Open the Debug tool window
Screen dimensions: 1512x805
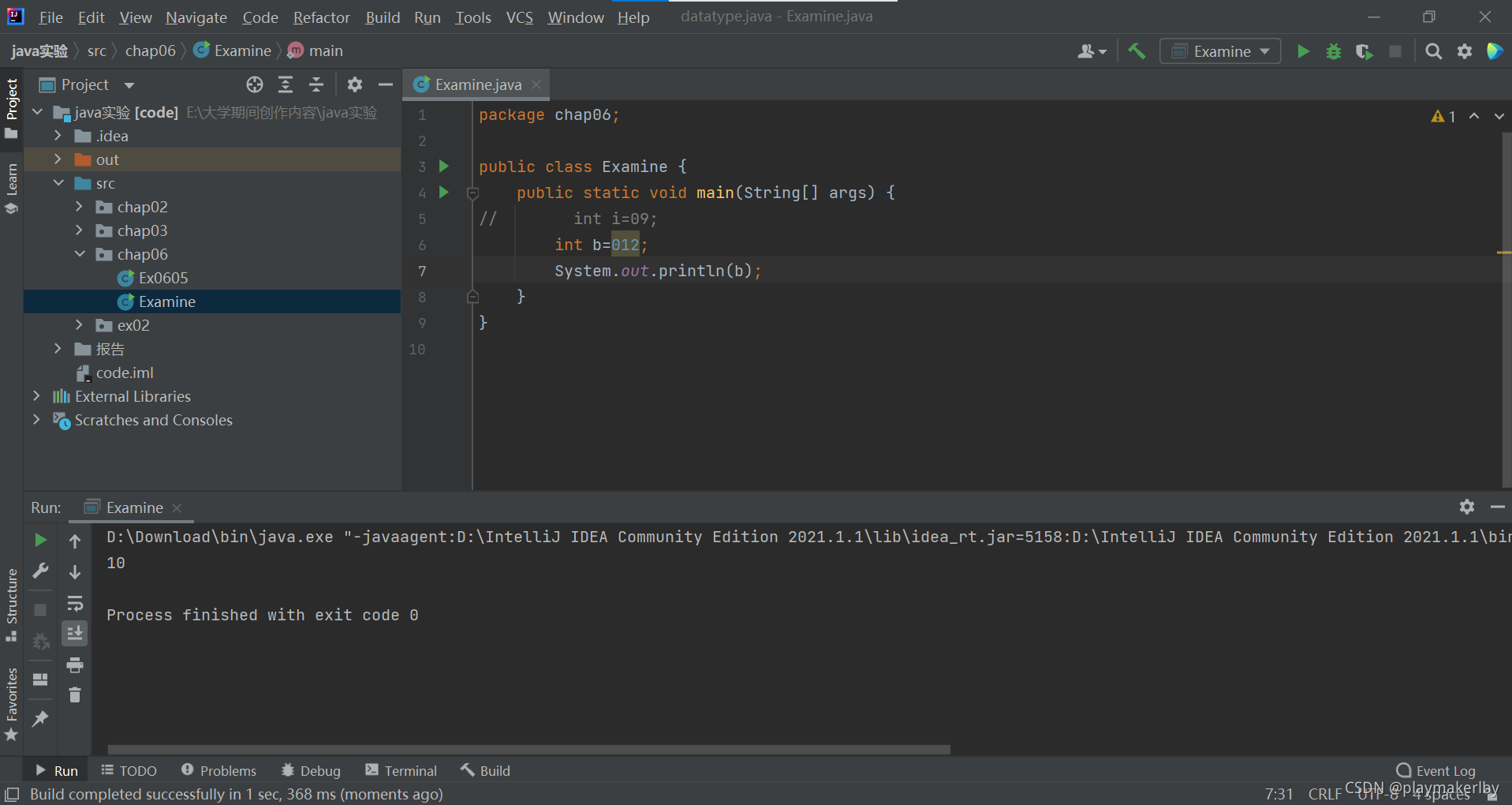tap(311, 770)
